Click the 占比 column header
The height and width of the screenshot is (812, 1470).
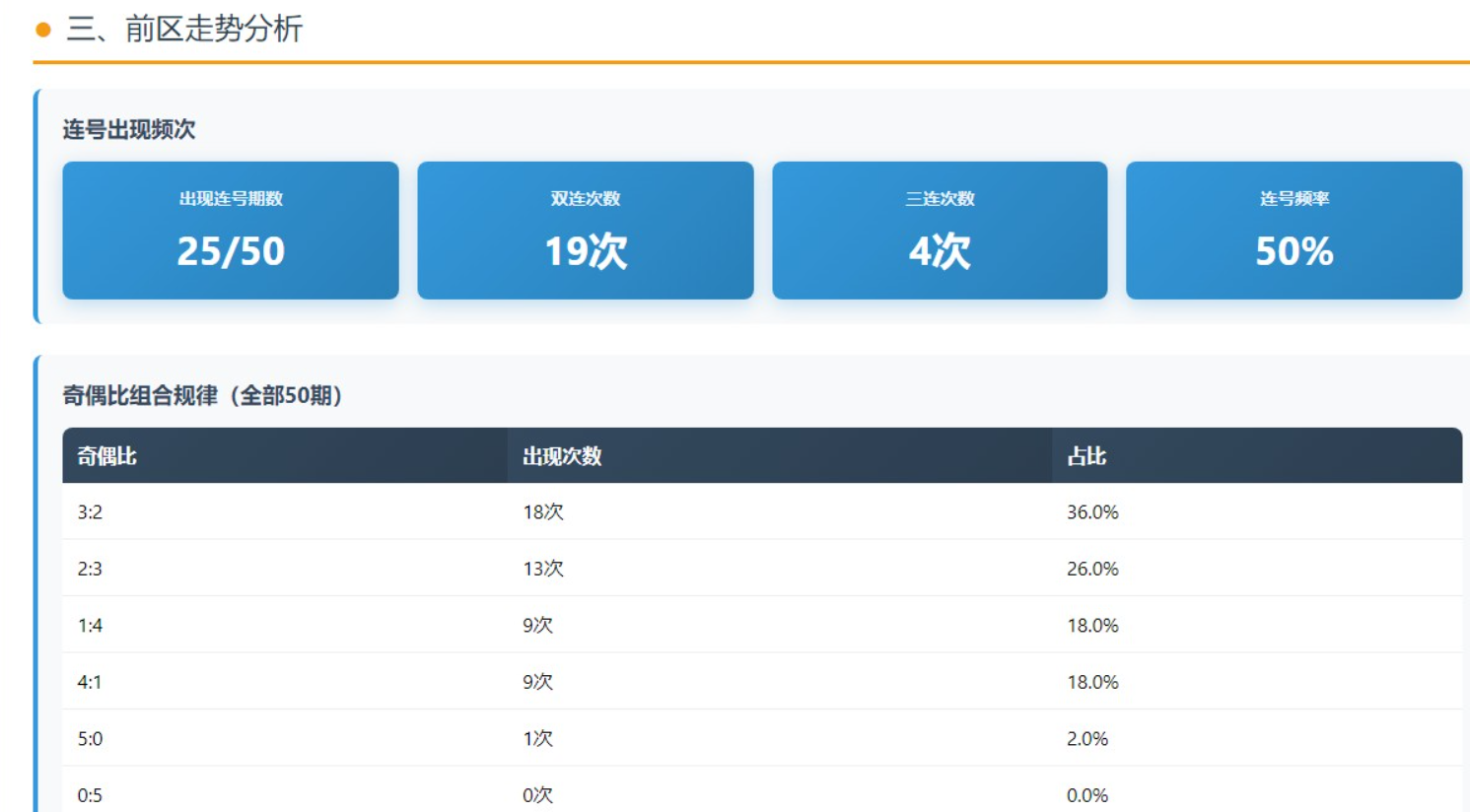click(1086, 456)
